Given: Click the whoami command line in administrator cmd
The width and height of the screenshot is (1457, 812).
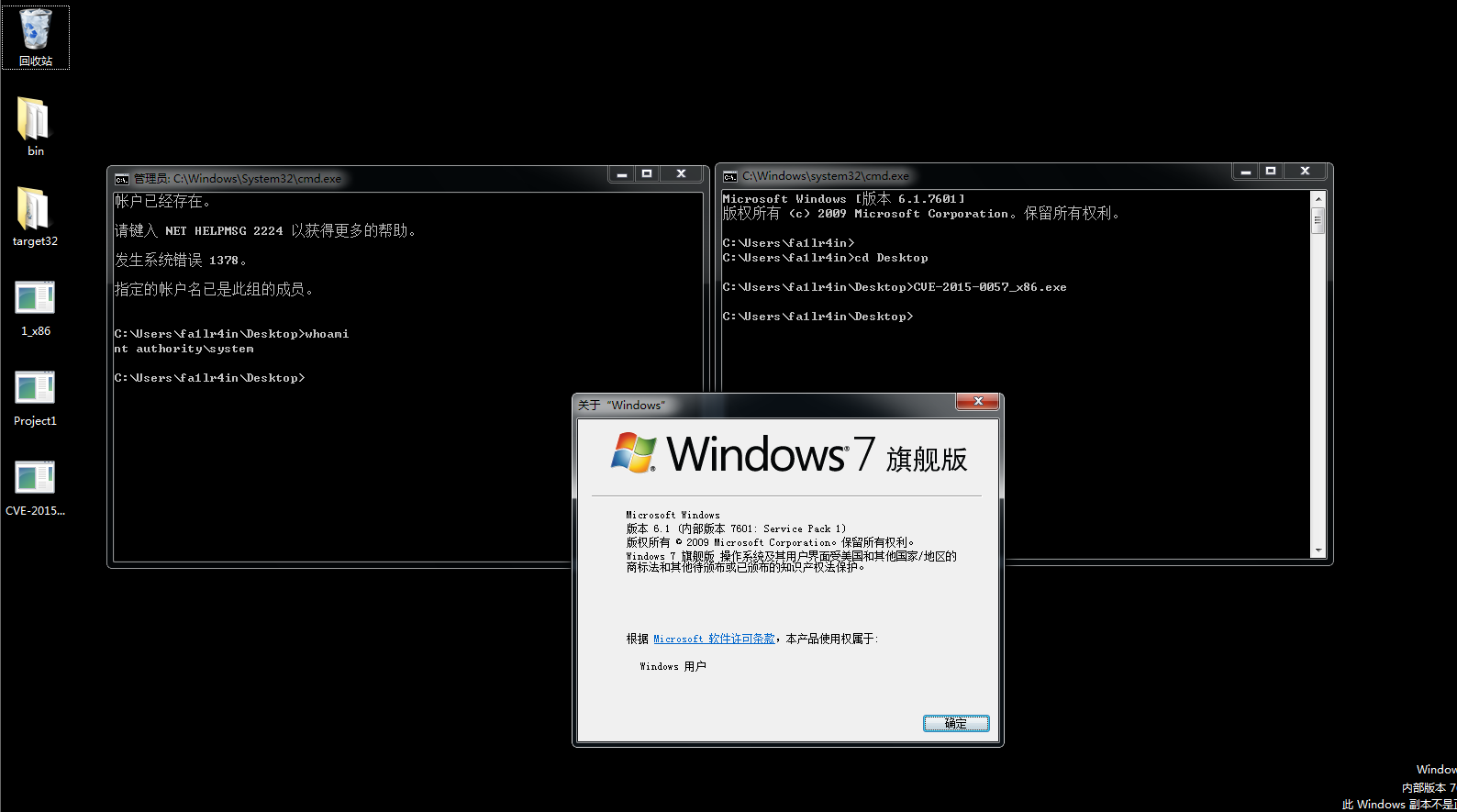Looking at the screenshot, I should point(232,334).
